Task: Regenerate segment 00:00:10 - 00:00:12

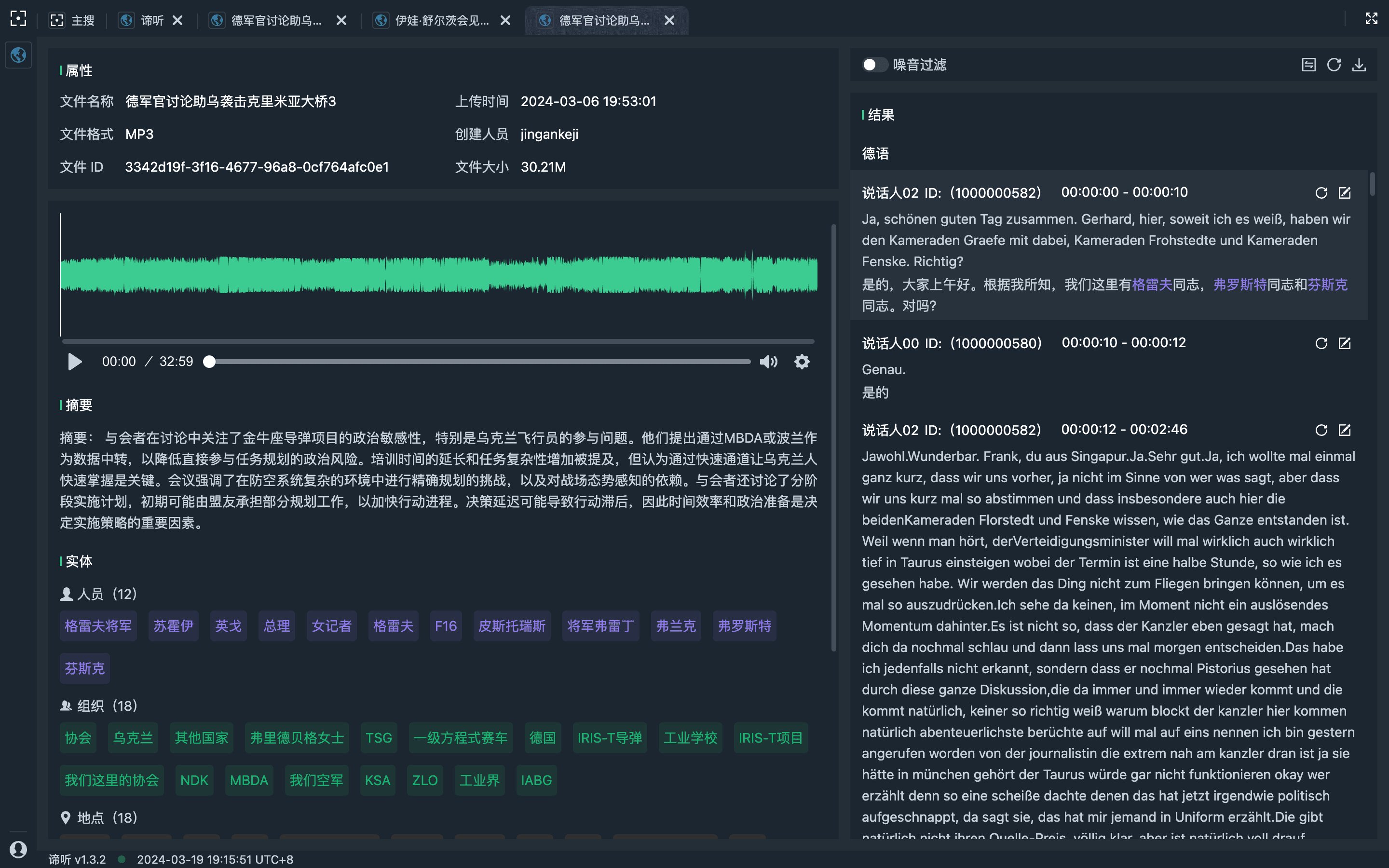Action: click(x=1321, y=343)
